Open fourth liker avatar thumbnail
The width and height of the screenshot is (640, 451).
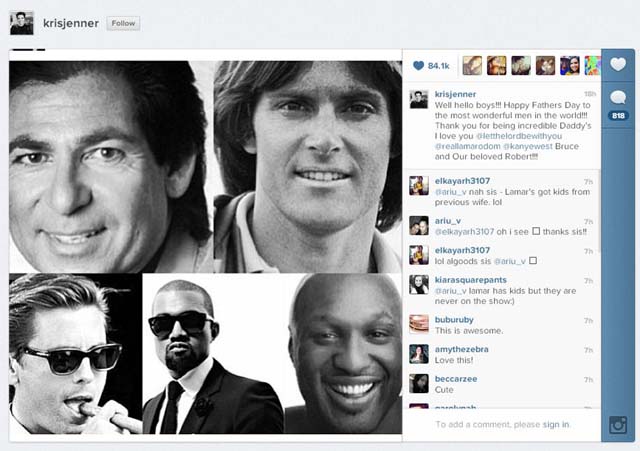545,65
